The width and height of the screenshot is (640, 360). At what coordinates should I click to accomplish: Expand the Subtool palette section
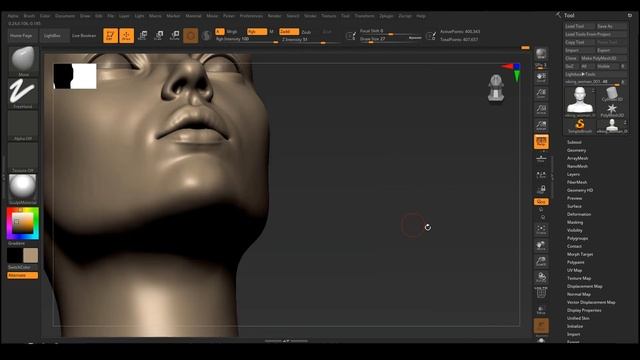[574, 142]
